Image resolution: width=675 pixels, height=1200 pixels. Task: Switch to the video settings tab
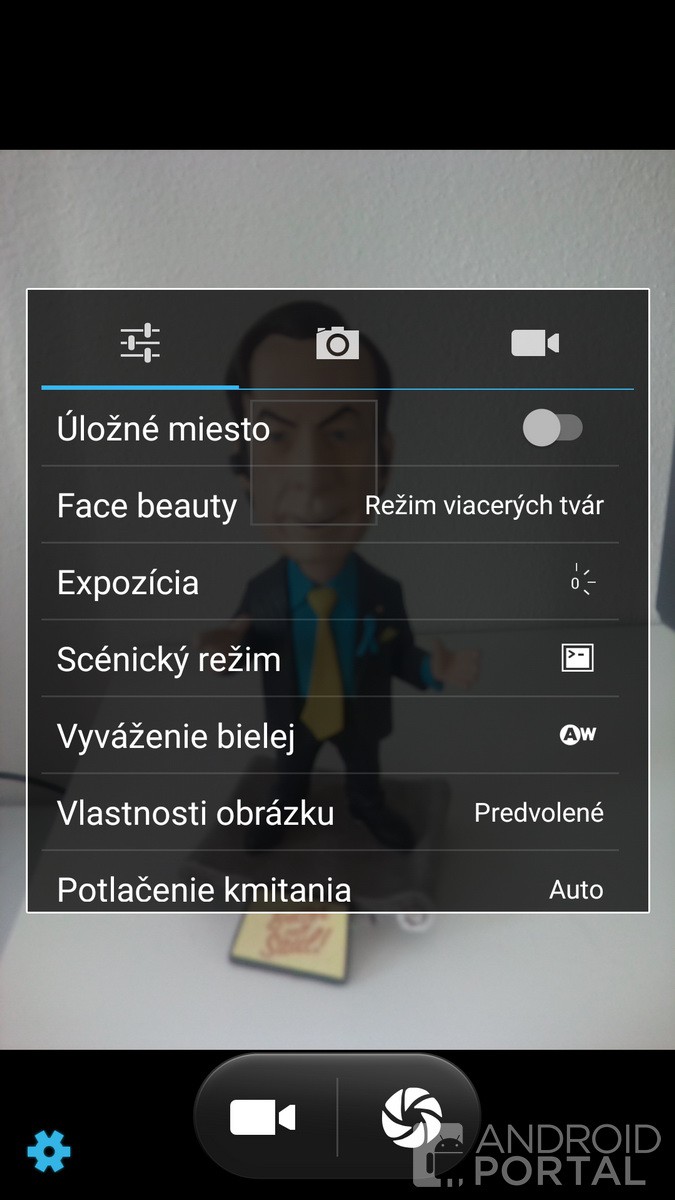point(535,343)
